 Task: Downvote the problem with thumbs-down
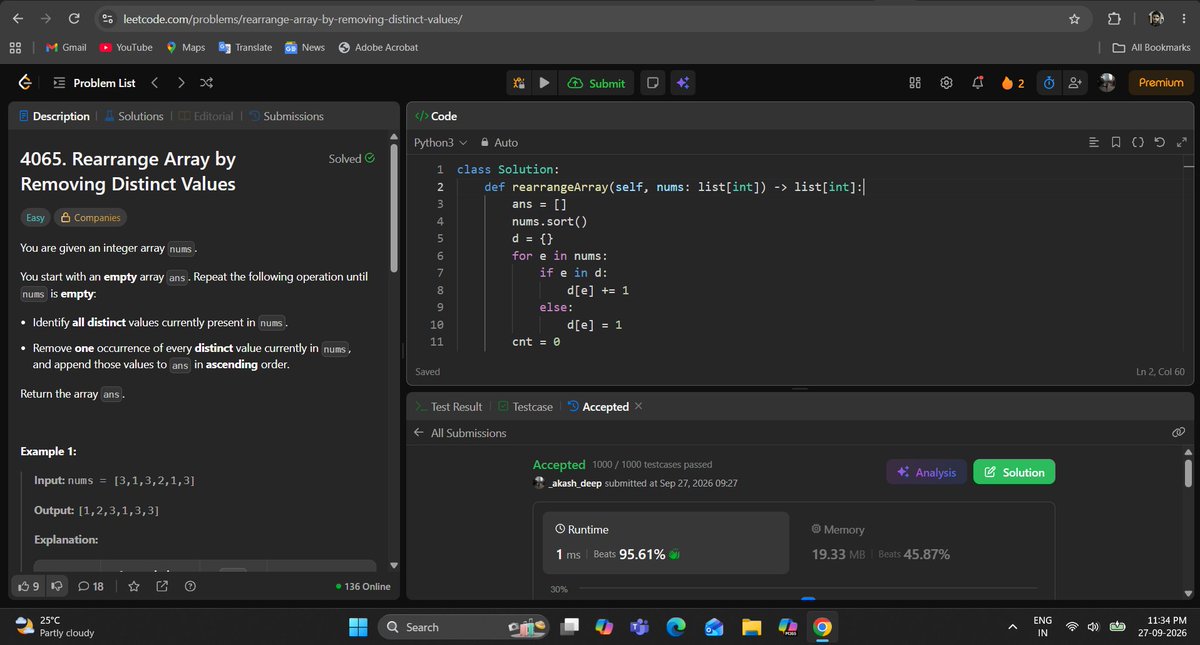tap(57, 586)
